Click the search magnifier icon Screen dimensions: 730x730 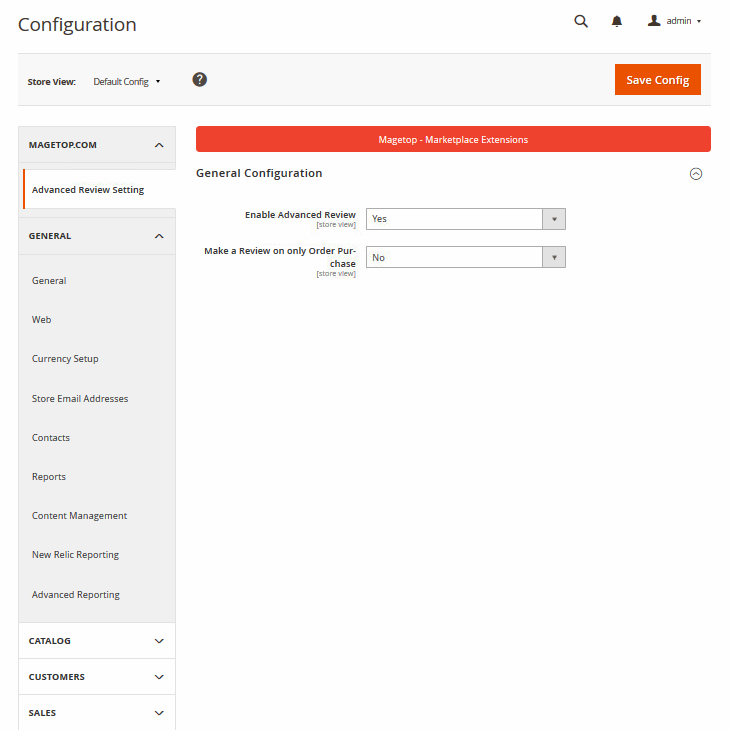pyautogui.click(x=581, y=21)
